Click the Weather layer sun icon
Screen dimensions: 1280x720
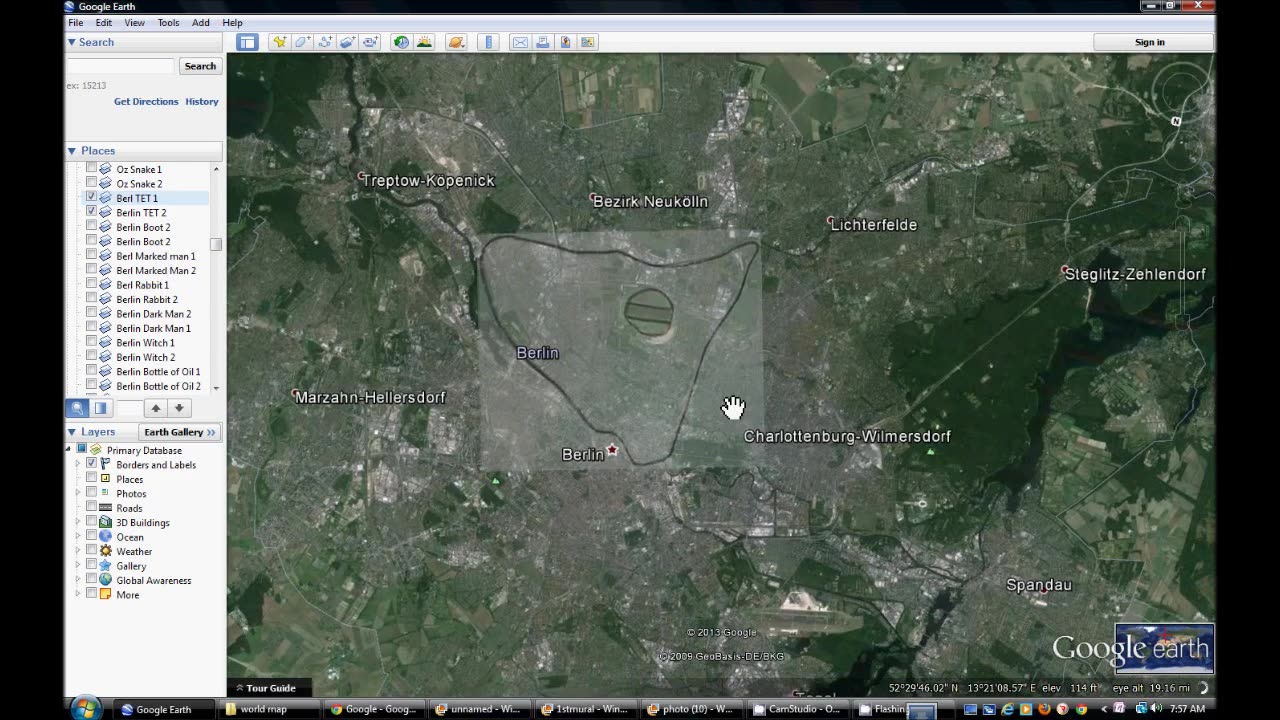pos(106,551)
